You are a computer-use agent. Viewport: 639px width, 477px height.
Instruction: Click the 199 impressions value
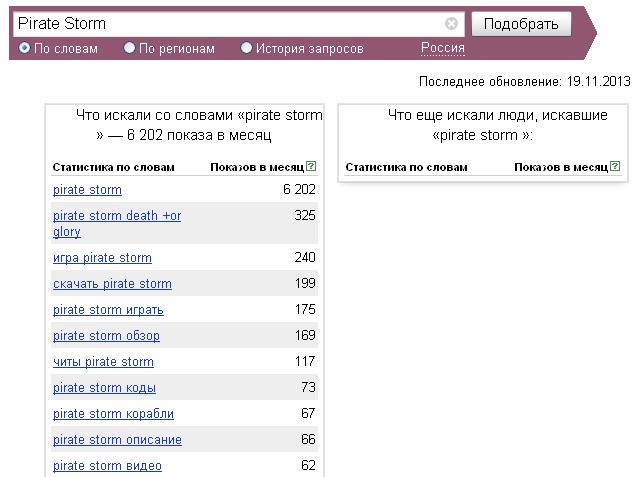(x=305, y=283)
